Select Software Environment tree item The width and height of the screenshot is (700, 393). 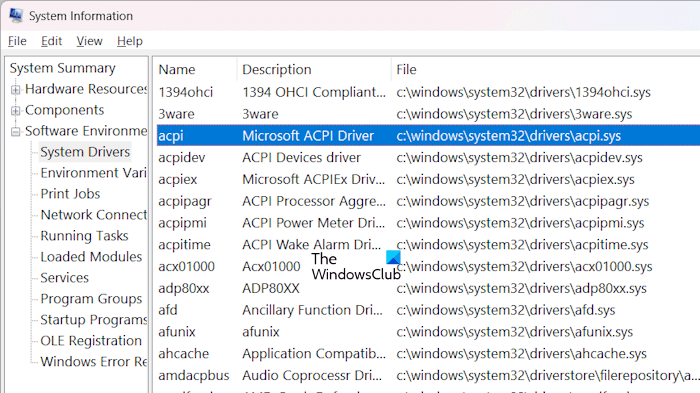(86, 131)
